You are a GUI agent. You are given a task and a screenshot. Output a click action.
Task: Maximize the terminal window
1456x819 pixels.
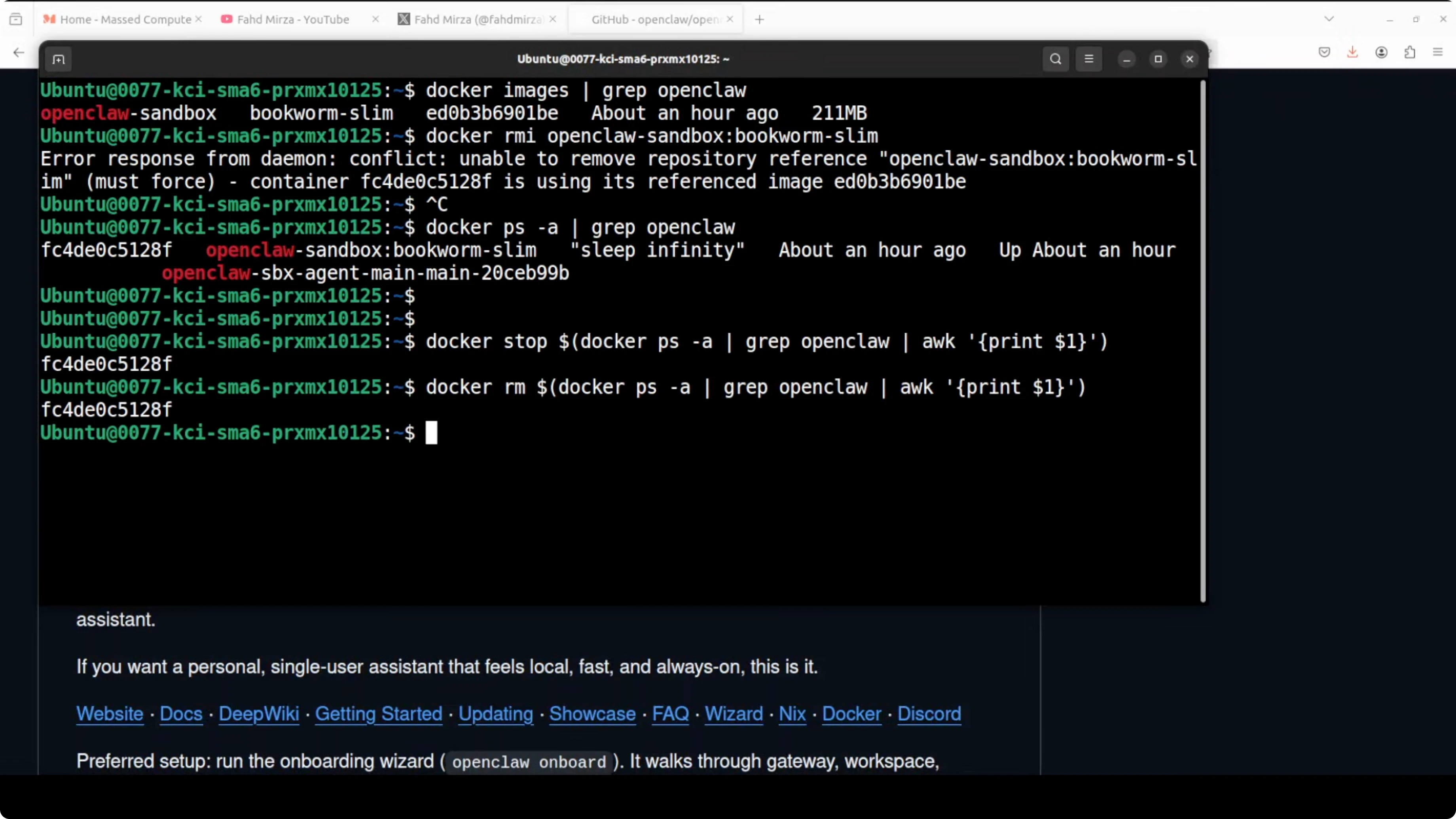[1158, 59]
